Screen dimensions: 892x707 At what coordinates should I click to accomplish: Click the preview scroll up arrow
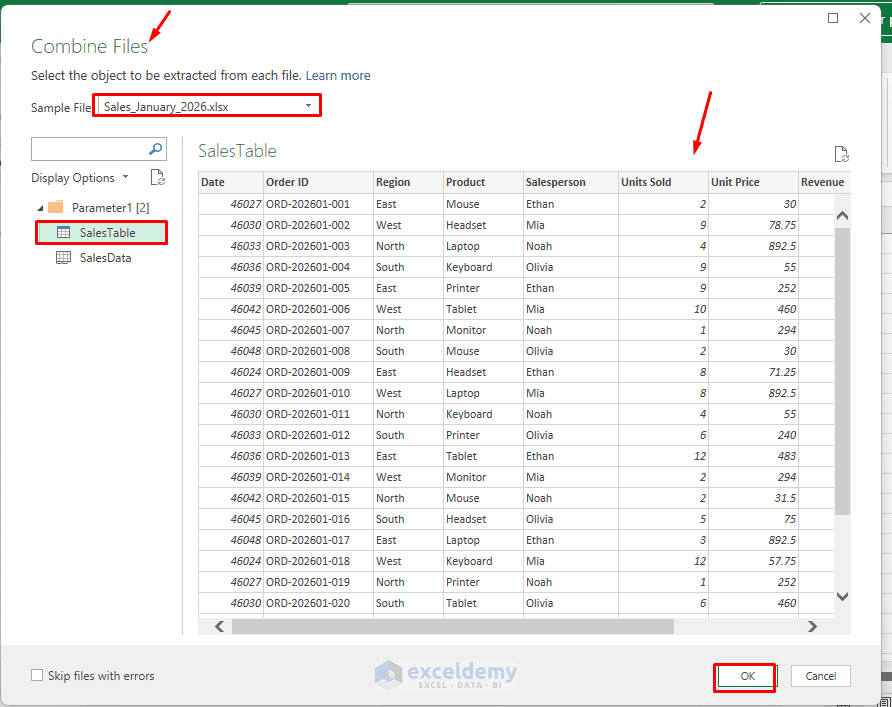click(x=843, y=216)
